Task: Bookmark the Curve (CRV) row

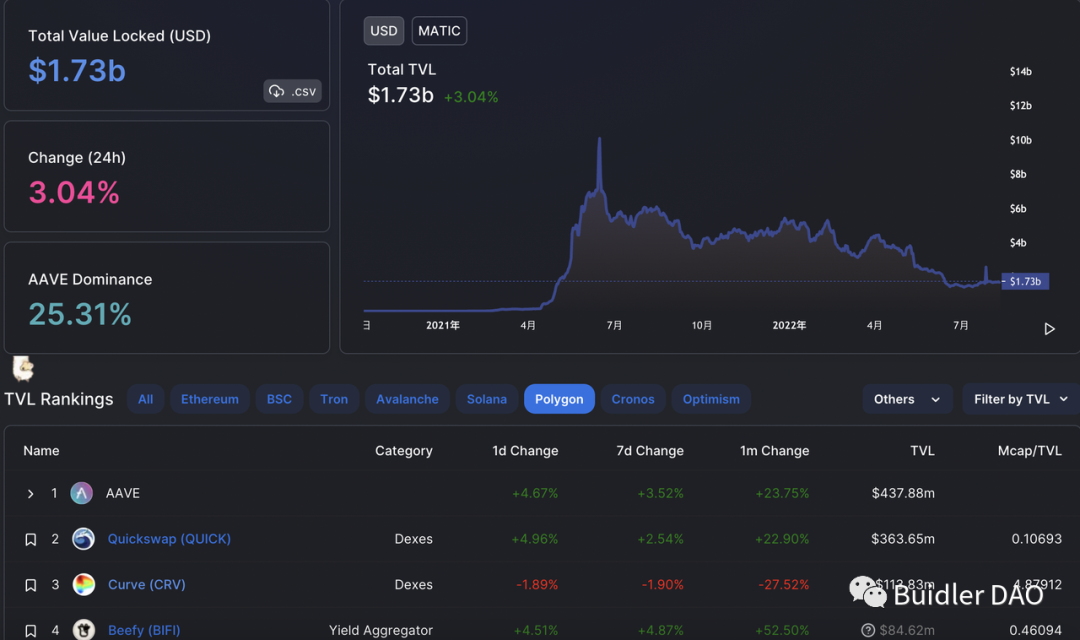Action: (30, 585)
